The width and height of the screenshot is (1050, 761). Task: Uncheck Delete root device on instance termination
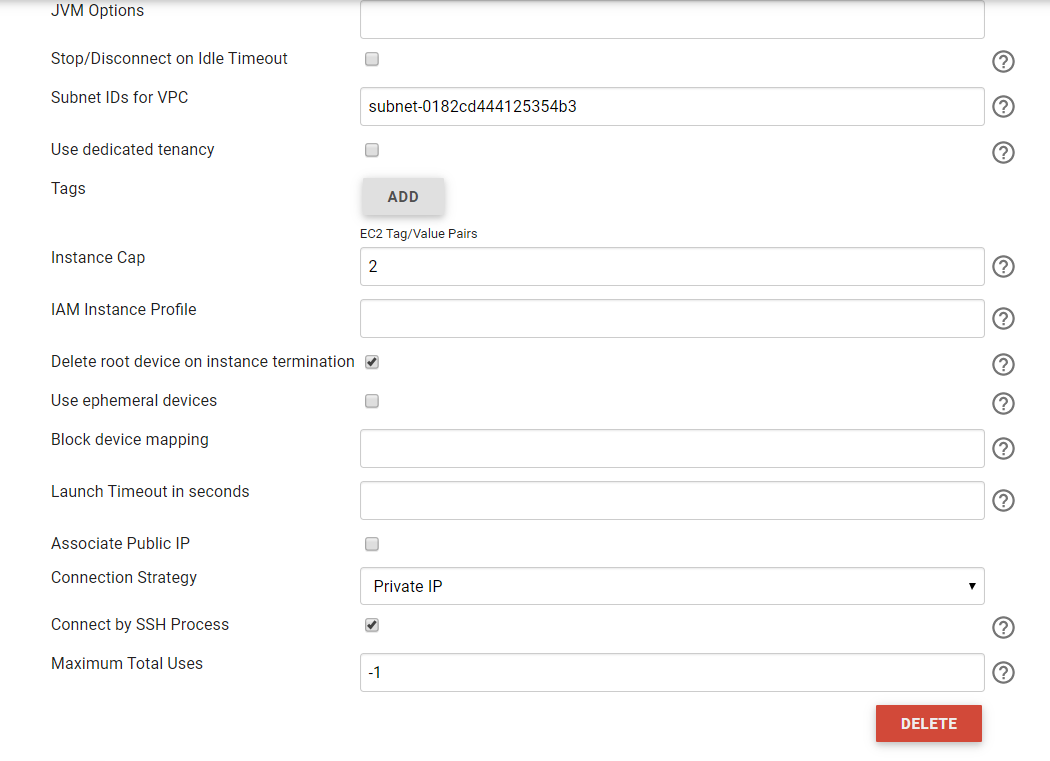pos(372,362)
